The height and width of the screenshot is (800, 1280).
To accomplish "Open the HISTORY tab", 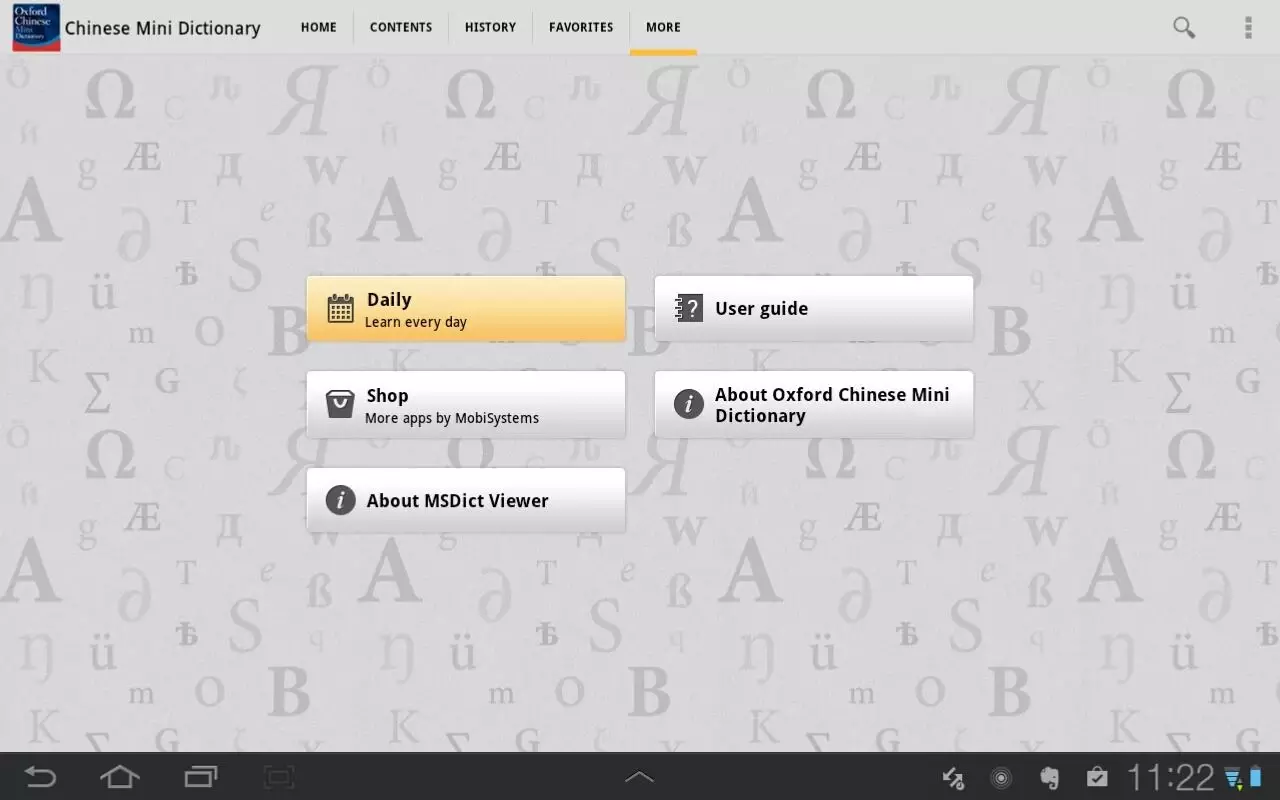I will 490,27.
